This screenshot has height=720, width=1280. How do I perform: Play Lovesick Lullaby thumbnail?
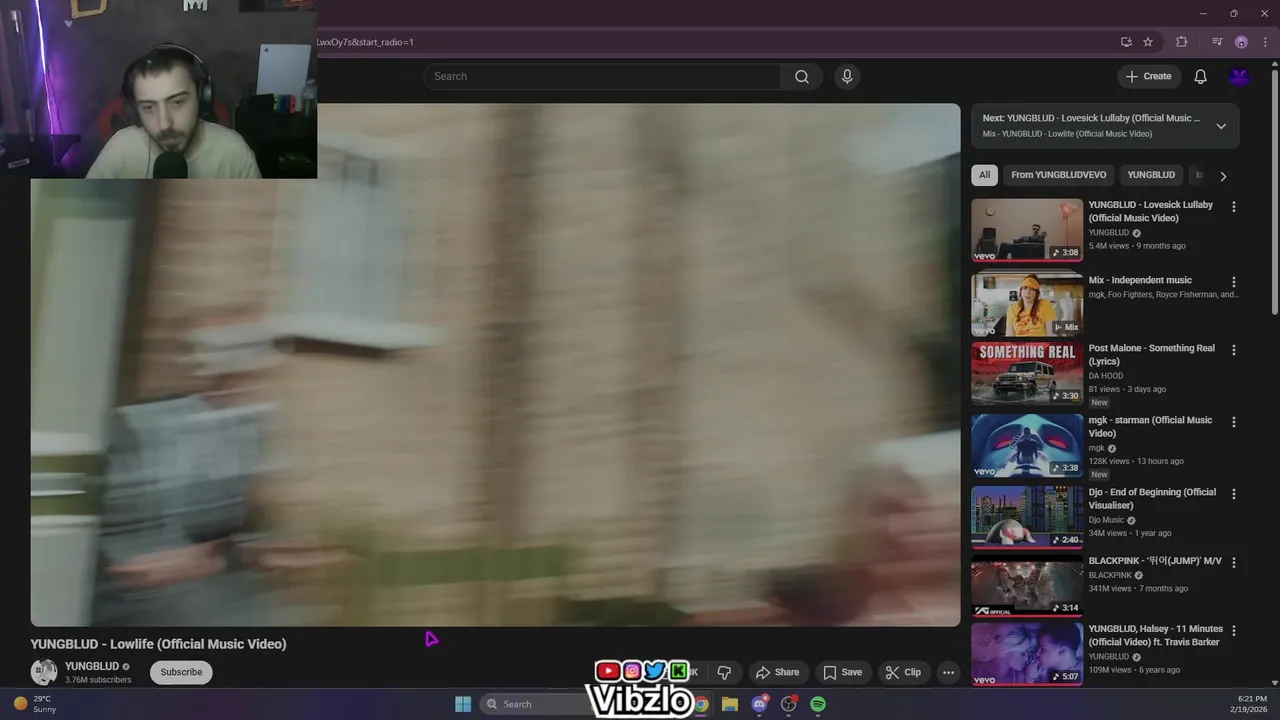point(1027,230)
